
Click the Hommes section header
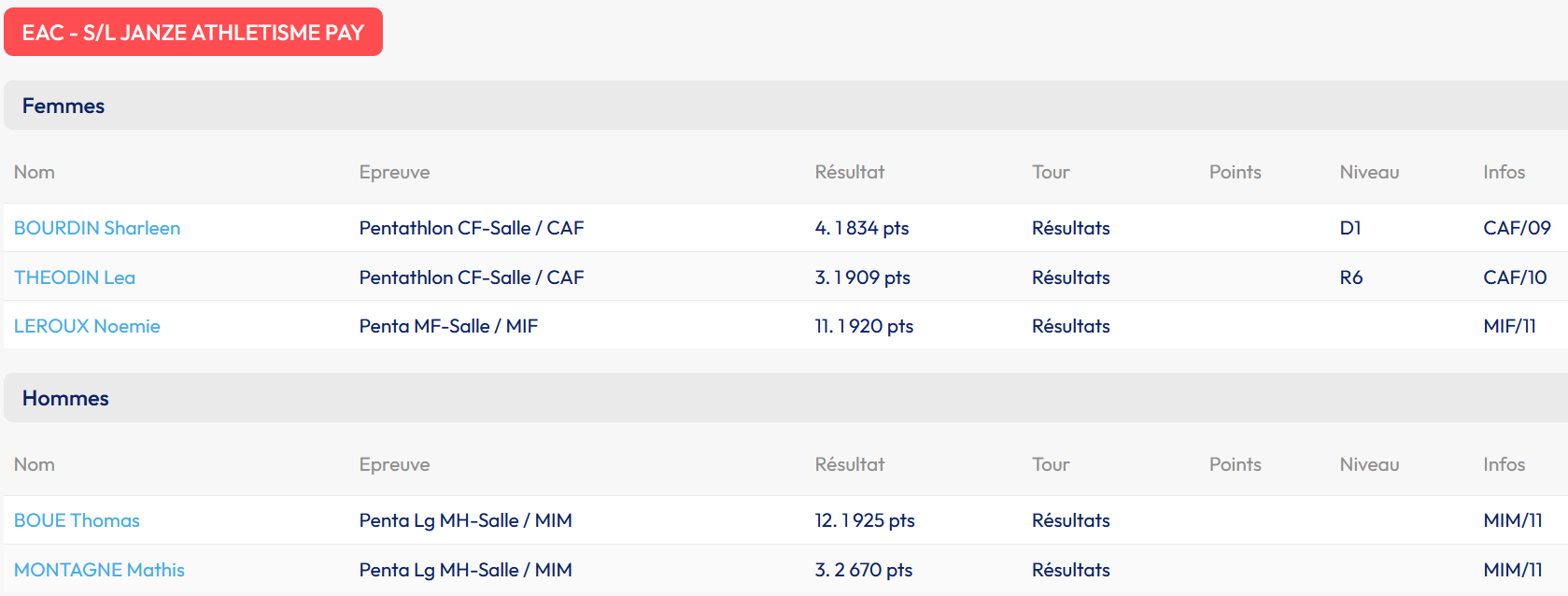(65, 398)
